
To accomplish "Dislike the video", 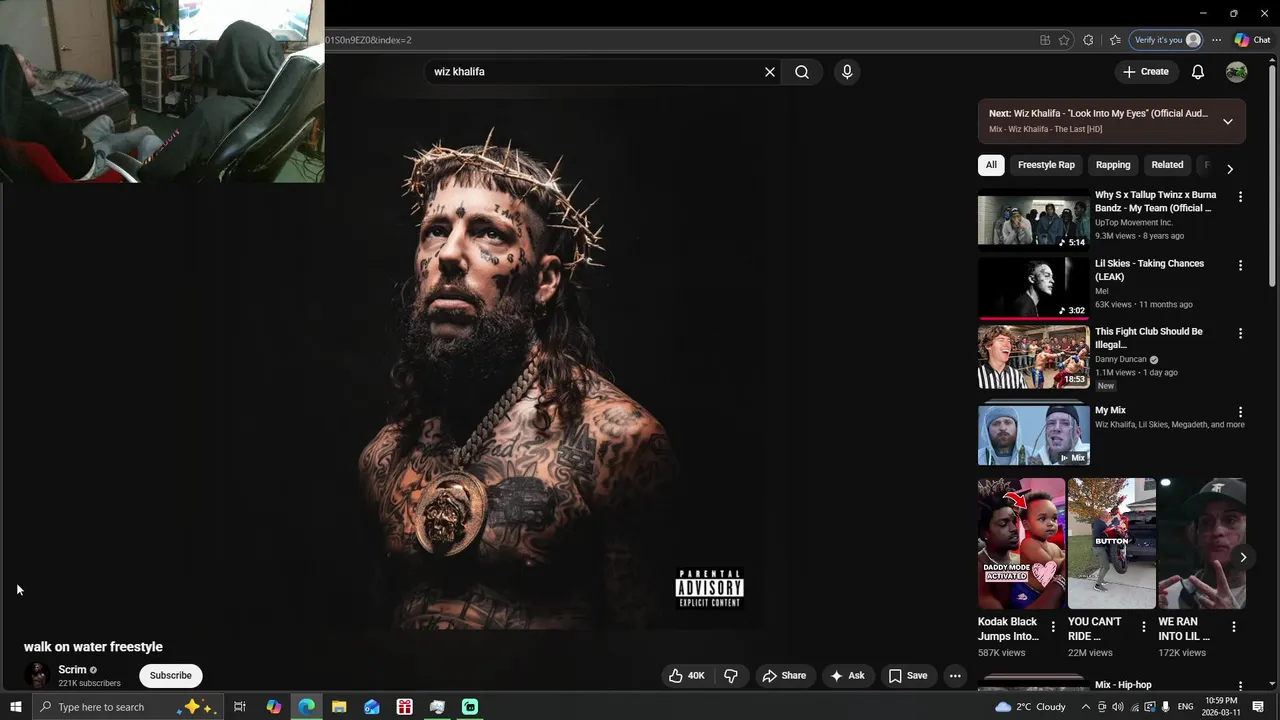I will 731,676.
